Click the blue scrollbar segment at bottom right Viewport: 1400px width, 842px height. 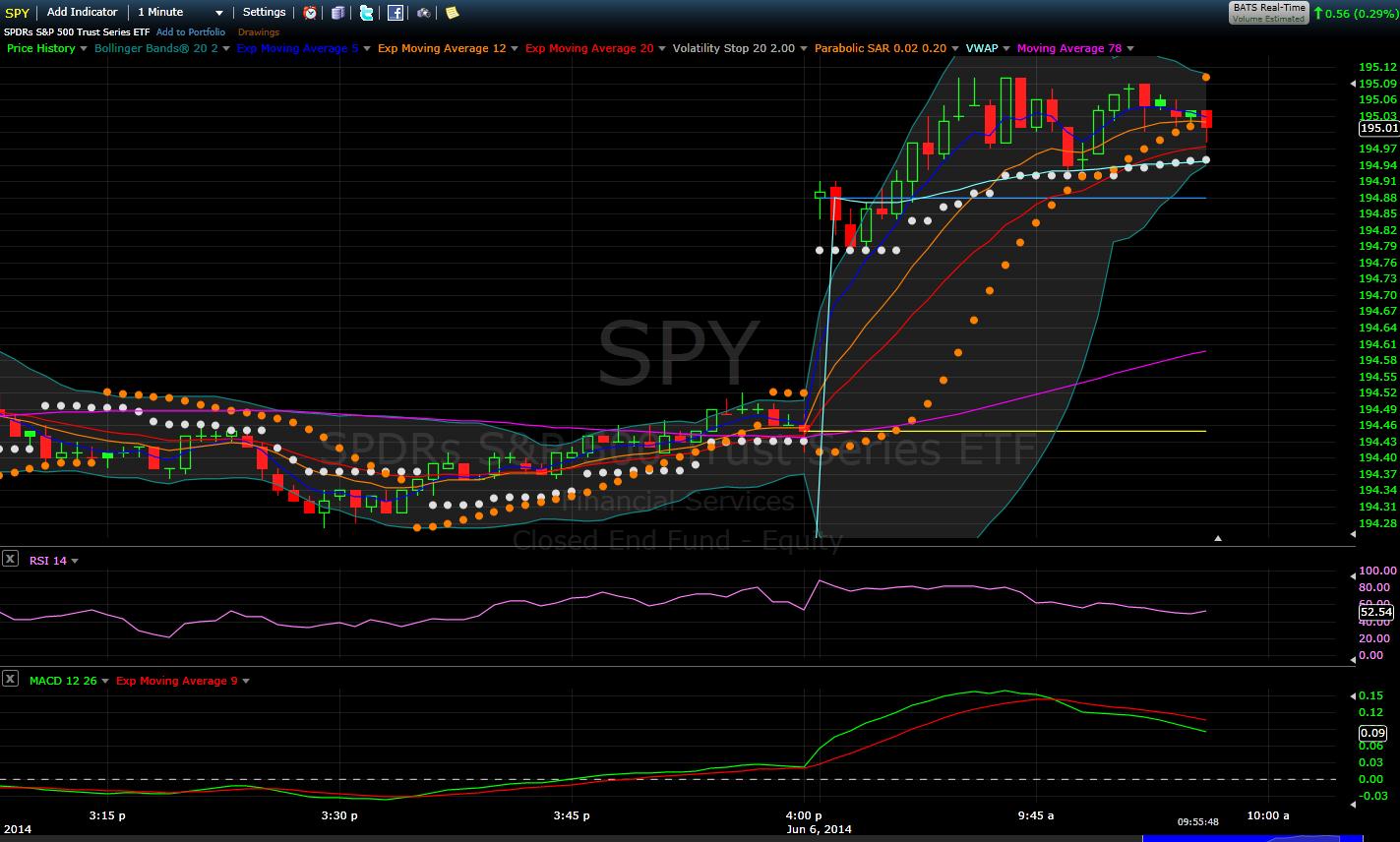click(x=1252, y=838)
